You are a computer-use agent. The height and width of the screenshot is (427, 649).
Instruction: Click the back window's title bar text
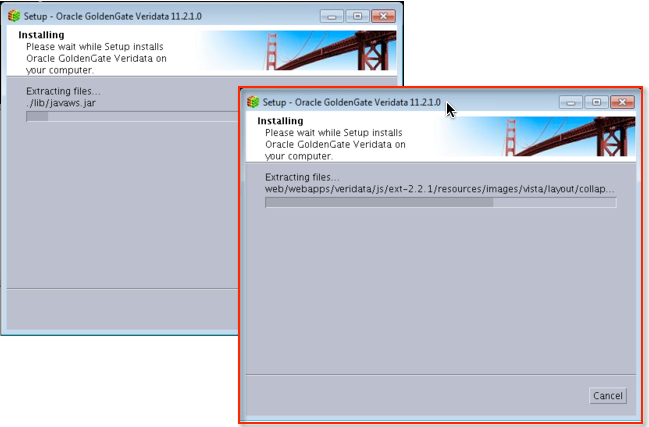coord(113,16)
